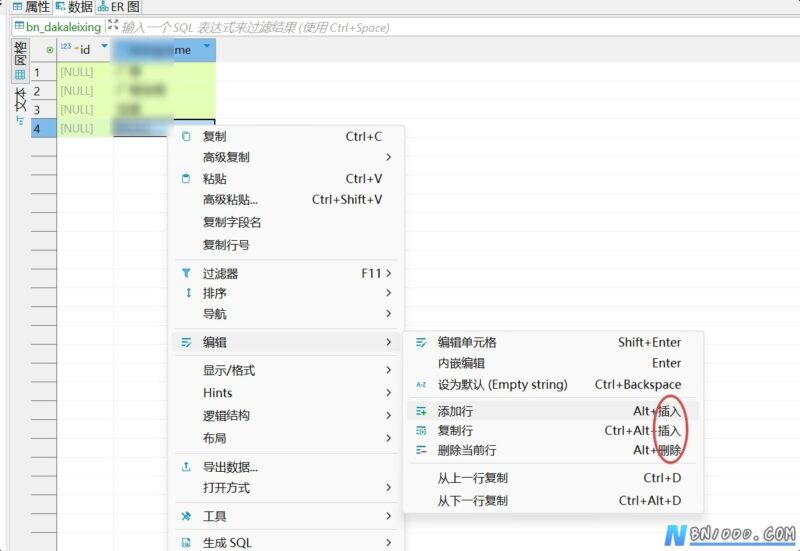This screenshot has height=551, width=800.
Task: Open the name column filter arrow
Action: tap(207, 46)
